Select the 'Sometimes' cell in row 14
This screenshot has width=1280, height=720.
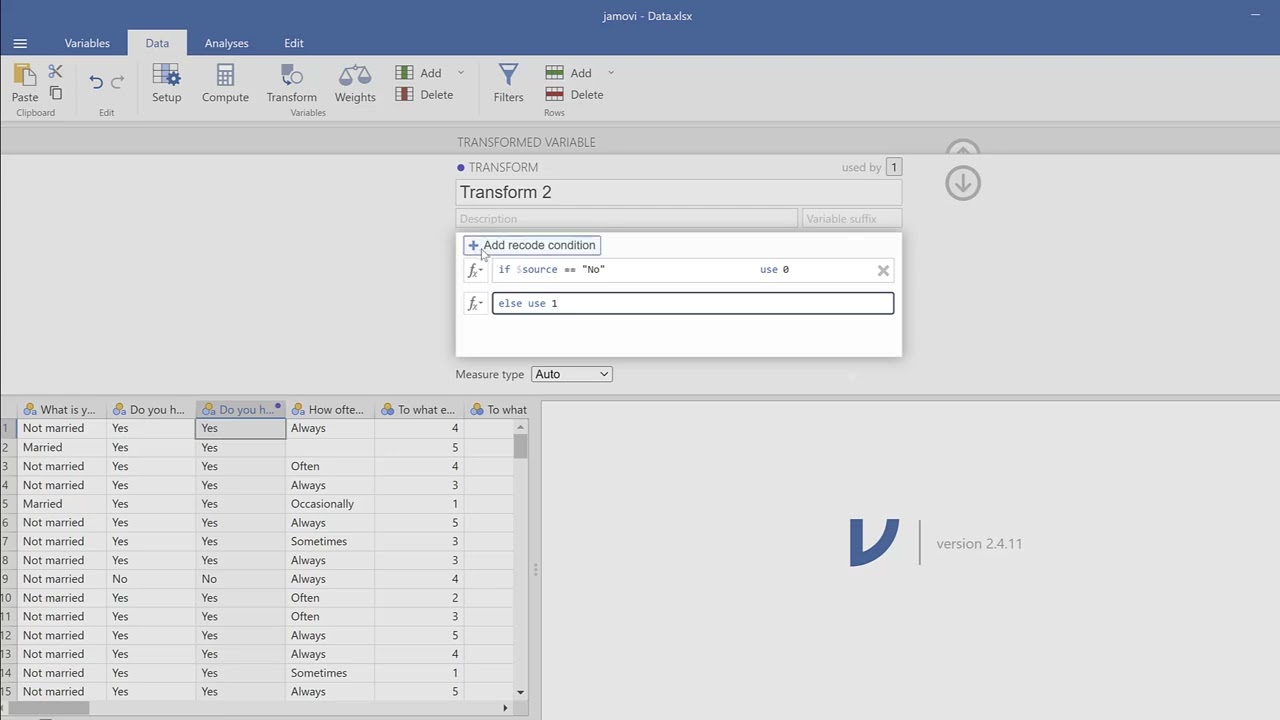coord(330,673)
